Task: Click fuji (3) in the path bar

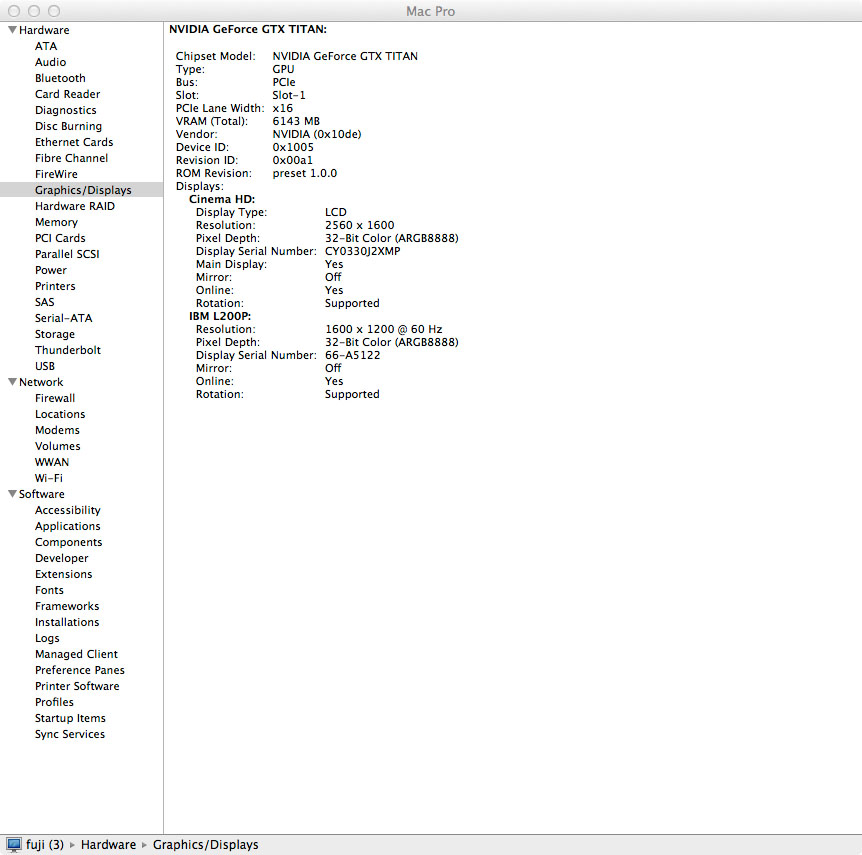Action: tap(45, 844)
